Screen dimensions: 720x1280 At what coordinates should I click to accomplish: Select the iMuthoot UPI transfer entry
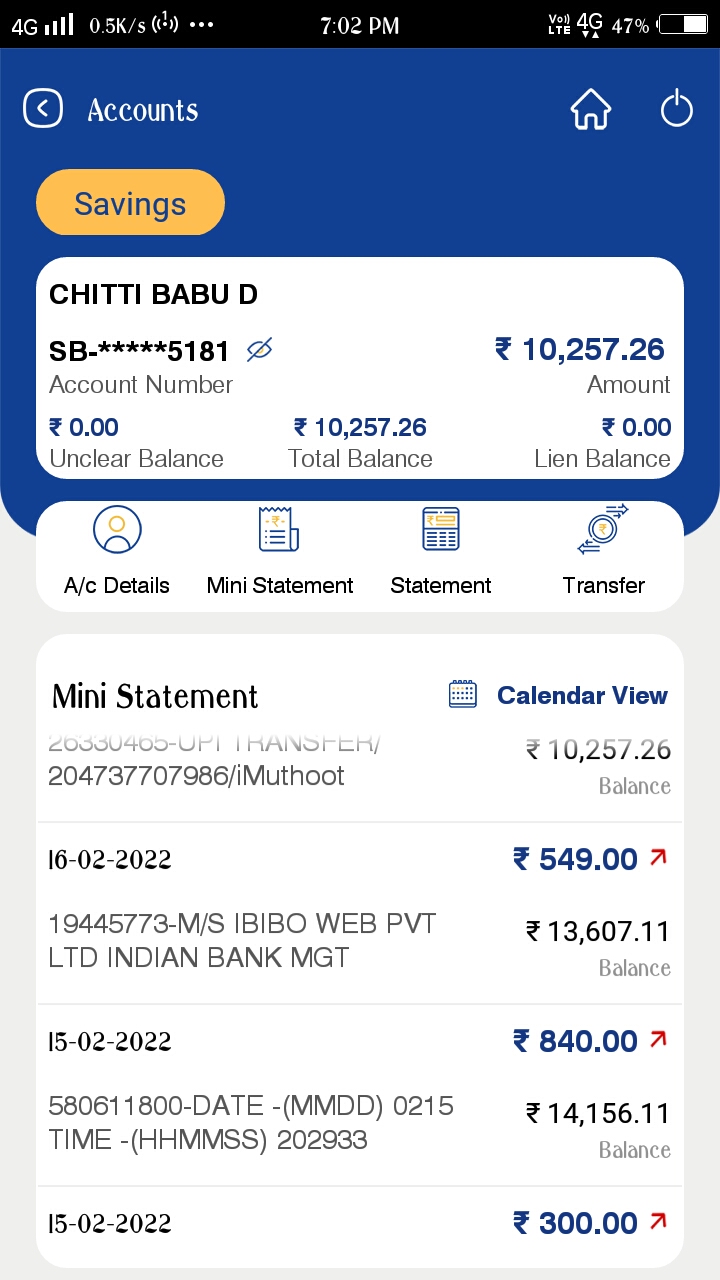point(196,775)
